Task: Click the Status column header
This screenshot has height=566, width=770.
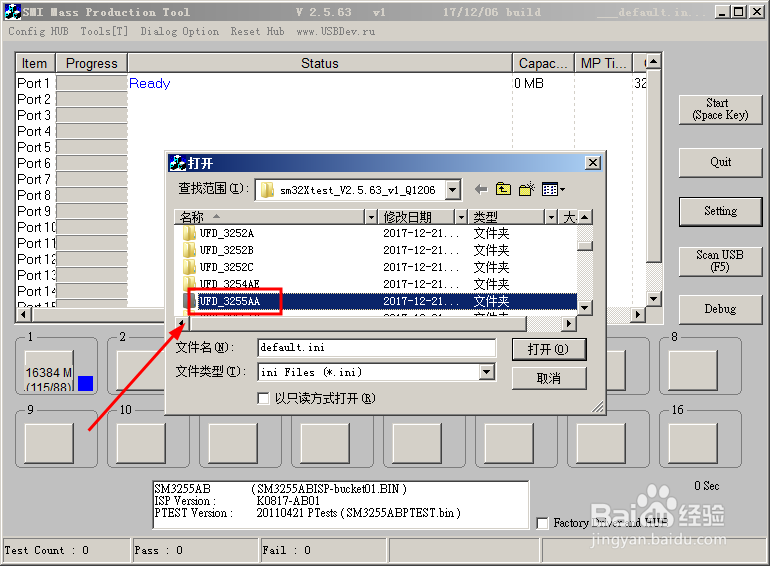Action: coord(320,63)
